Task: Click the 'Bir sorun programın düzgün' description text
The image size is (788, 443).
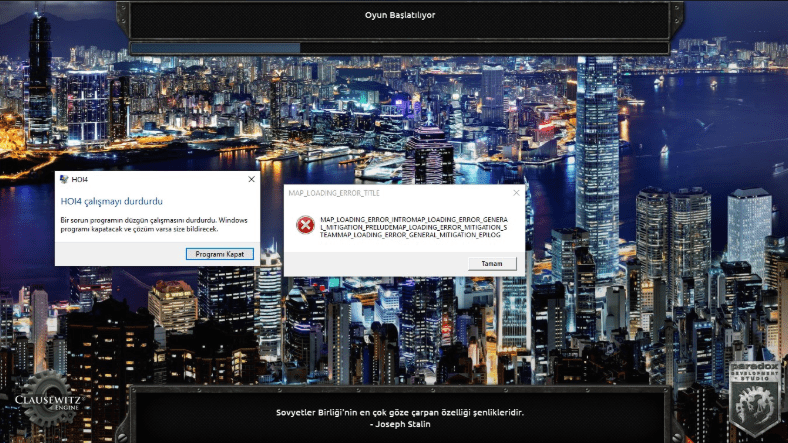Action: click(154, 225)
